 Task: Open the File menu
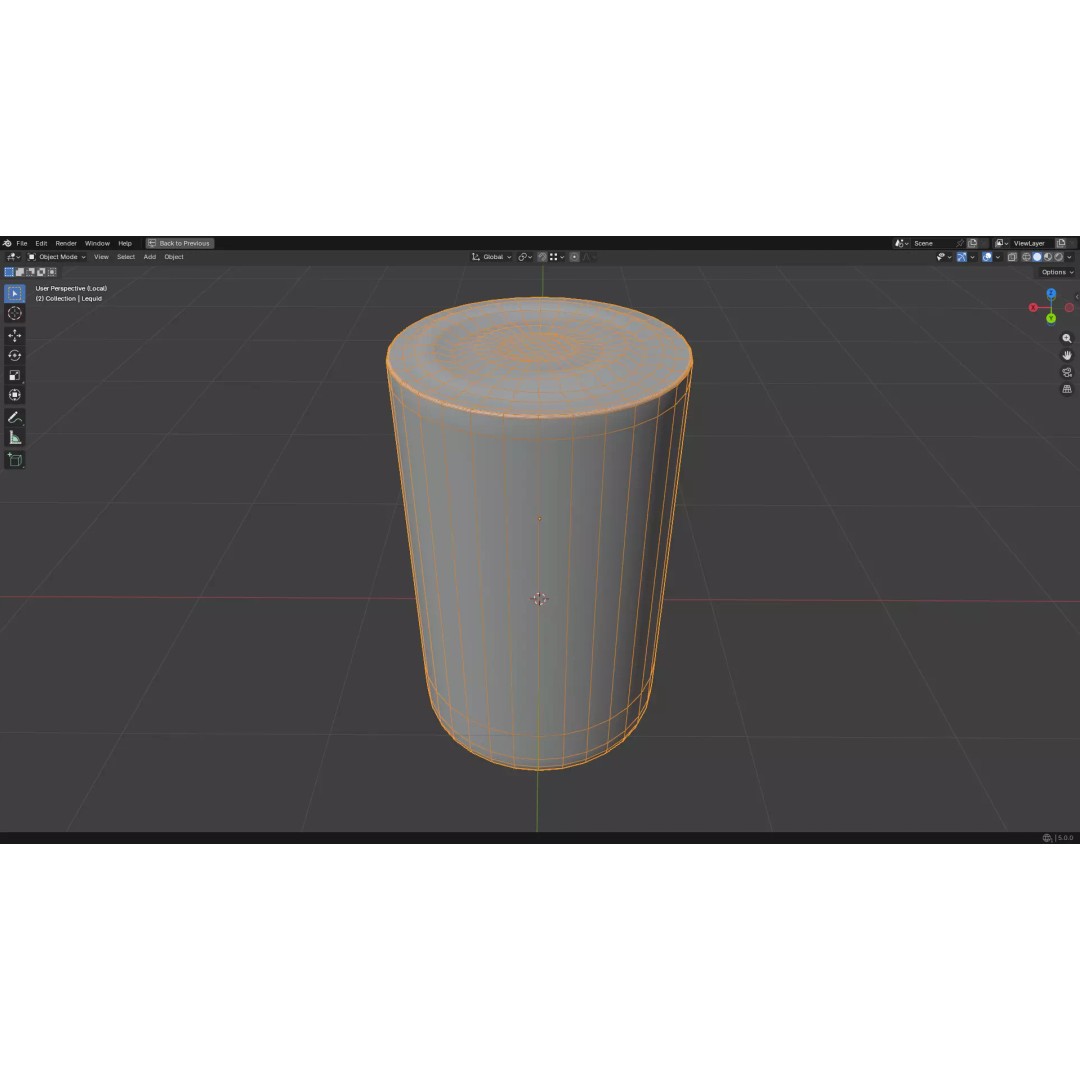(x=22, y=243)
